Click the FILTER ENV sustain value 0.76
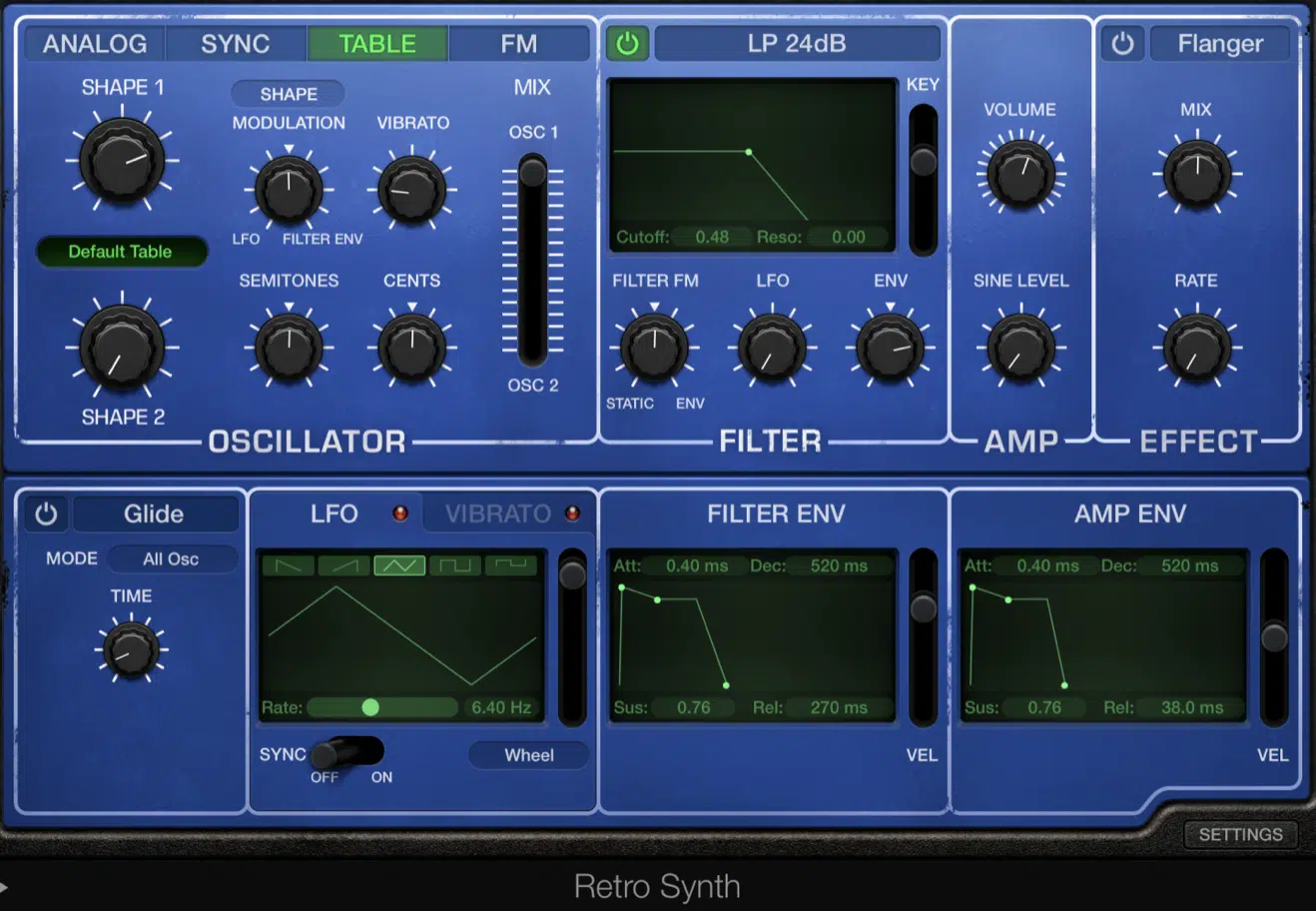1316x911 pixels. coord(693,707)
